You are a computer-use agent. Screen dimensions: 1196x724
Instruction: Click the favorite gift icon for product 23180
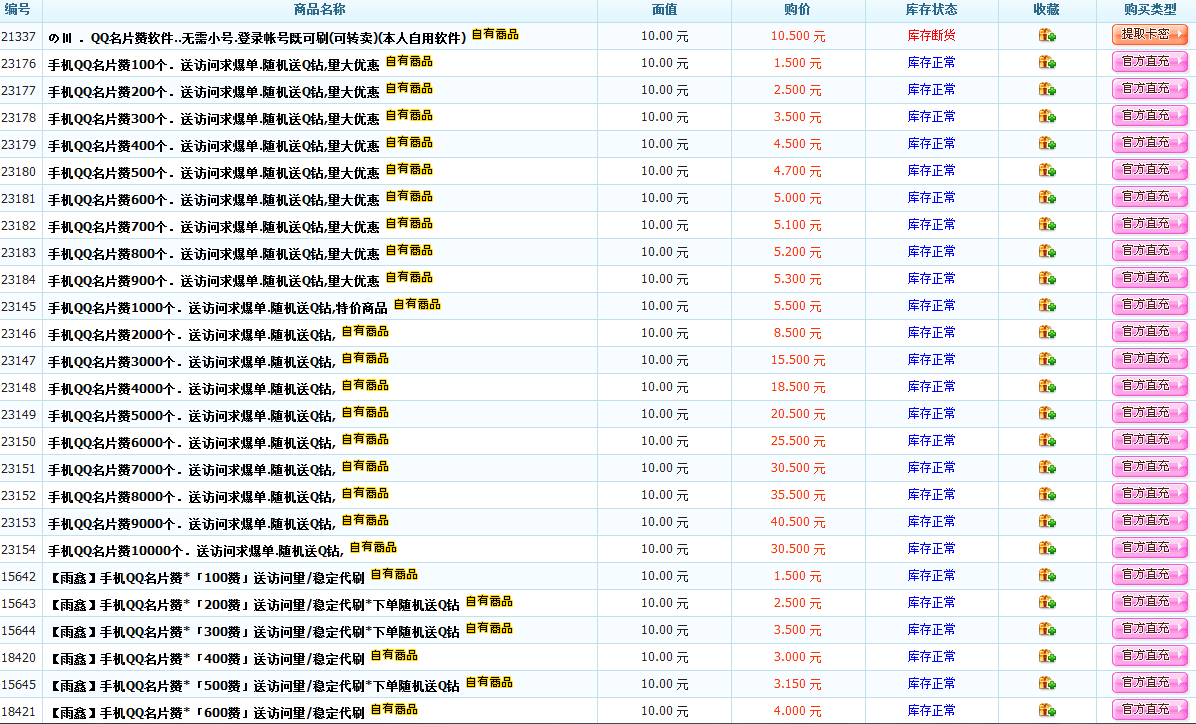(1046, 170)
